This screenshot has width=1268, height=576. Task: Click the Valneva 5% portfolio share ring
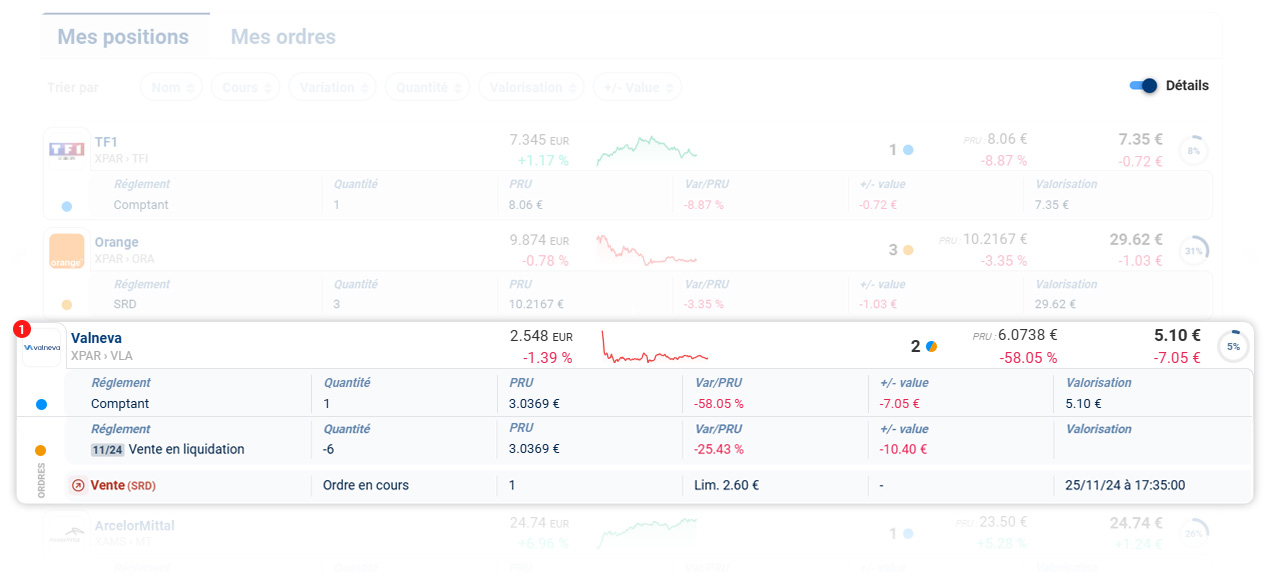[1233, 346]
